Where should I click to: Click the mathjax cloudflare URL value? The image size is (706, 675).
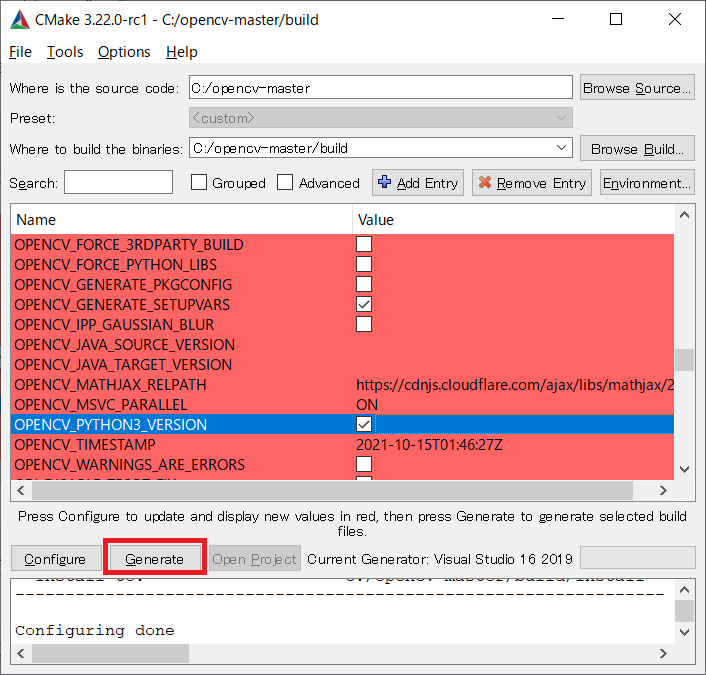point(515,385)
